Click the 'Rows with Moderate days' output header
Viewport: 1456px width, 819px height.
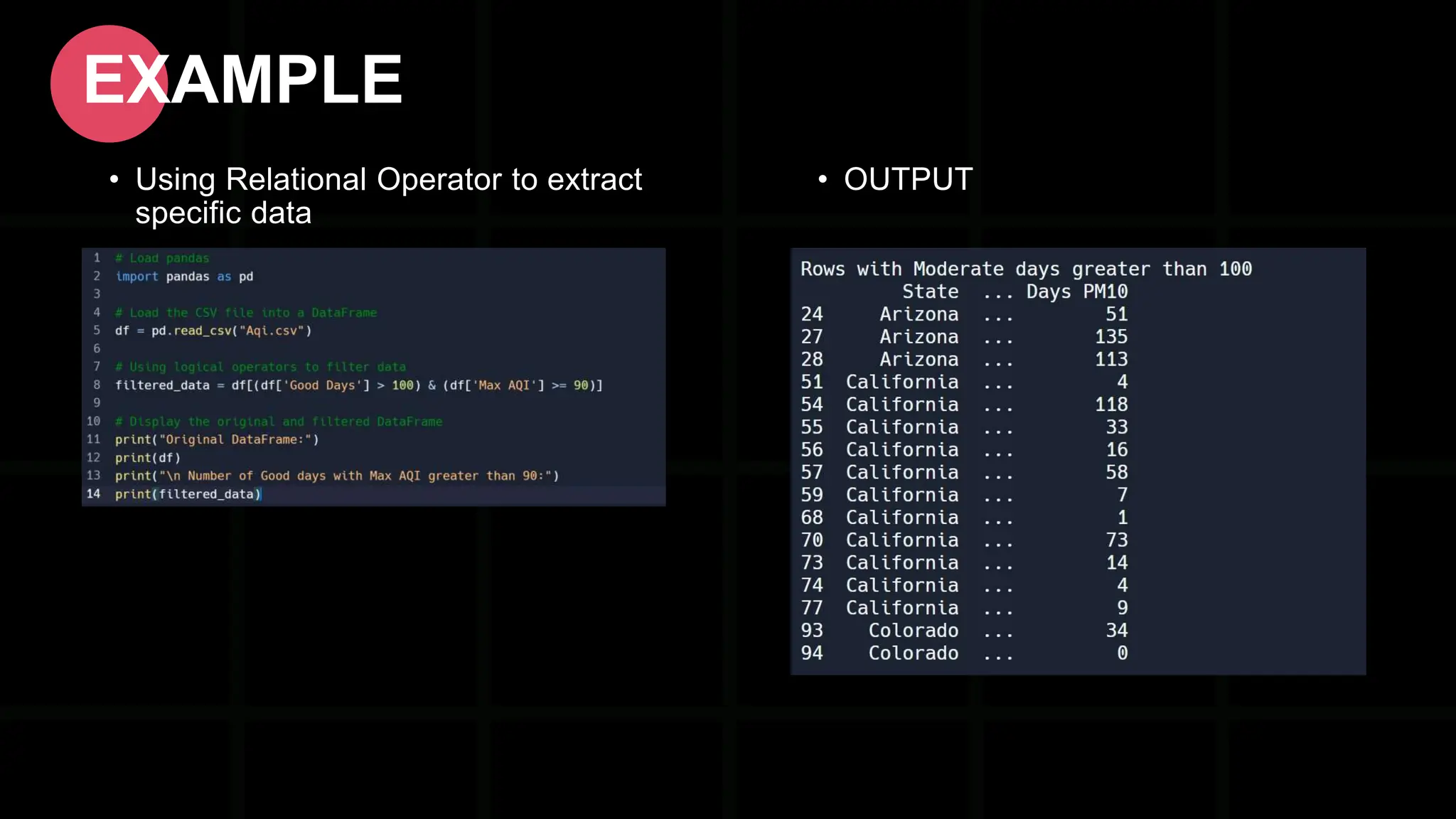tap(1026, 269)
